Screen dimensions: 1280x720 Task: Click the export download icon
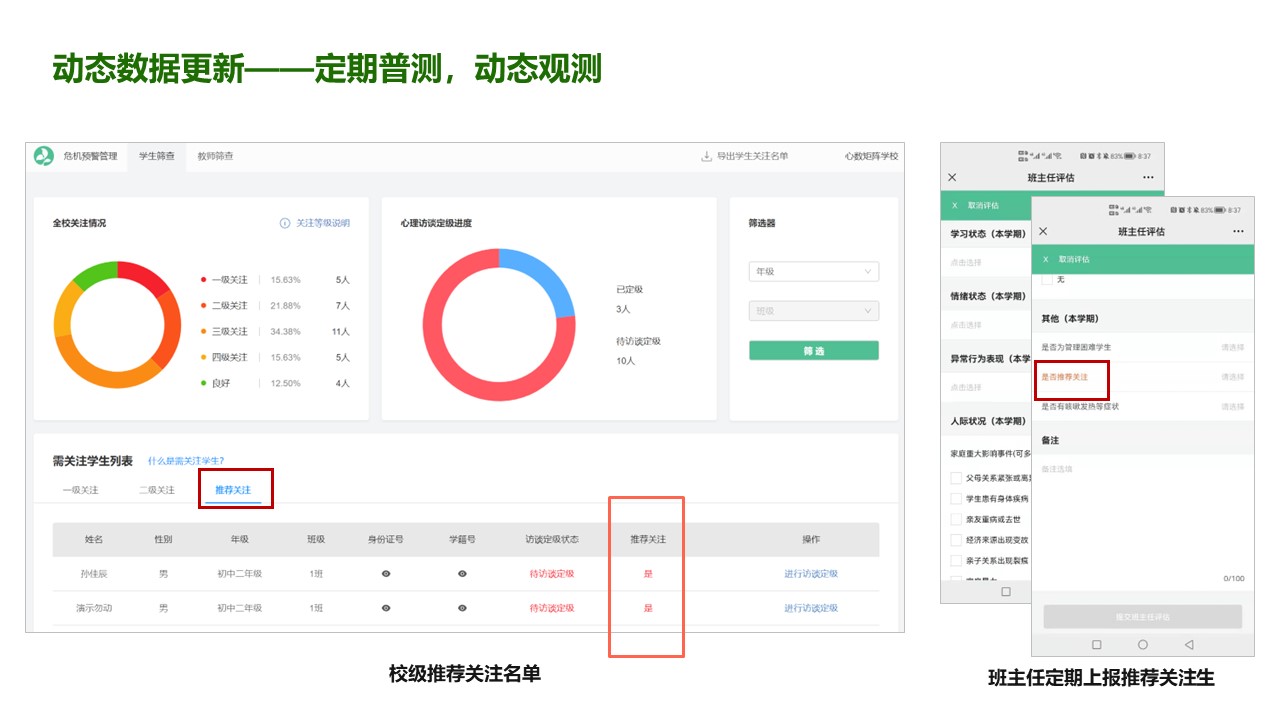tap(706, 156)
